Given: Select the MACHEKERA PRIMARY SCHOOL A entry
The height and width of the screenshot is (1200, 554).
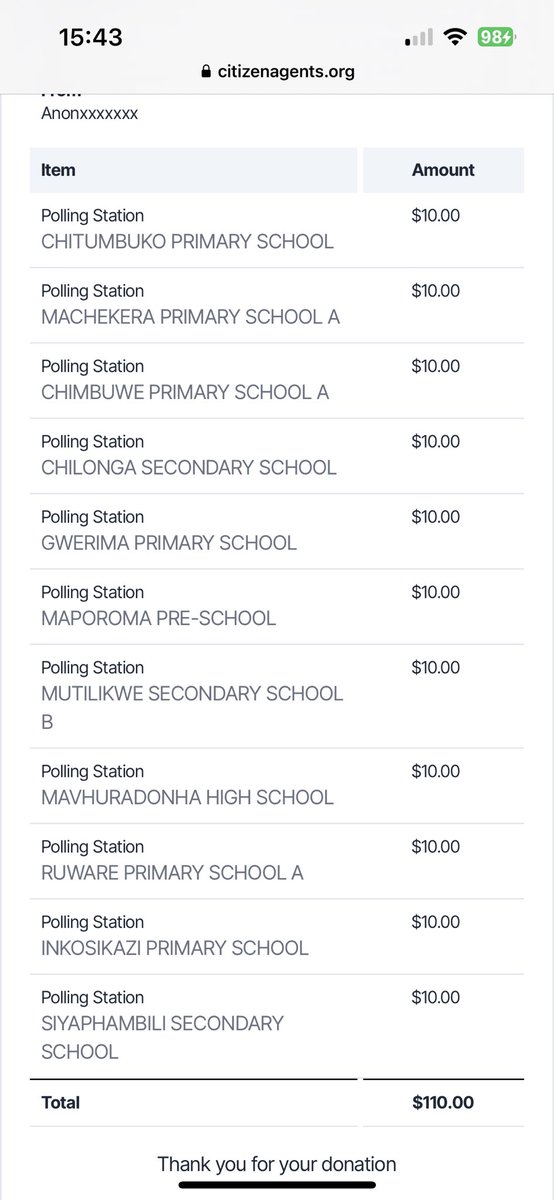Looking at the screenshot, I should pos(277,305).
